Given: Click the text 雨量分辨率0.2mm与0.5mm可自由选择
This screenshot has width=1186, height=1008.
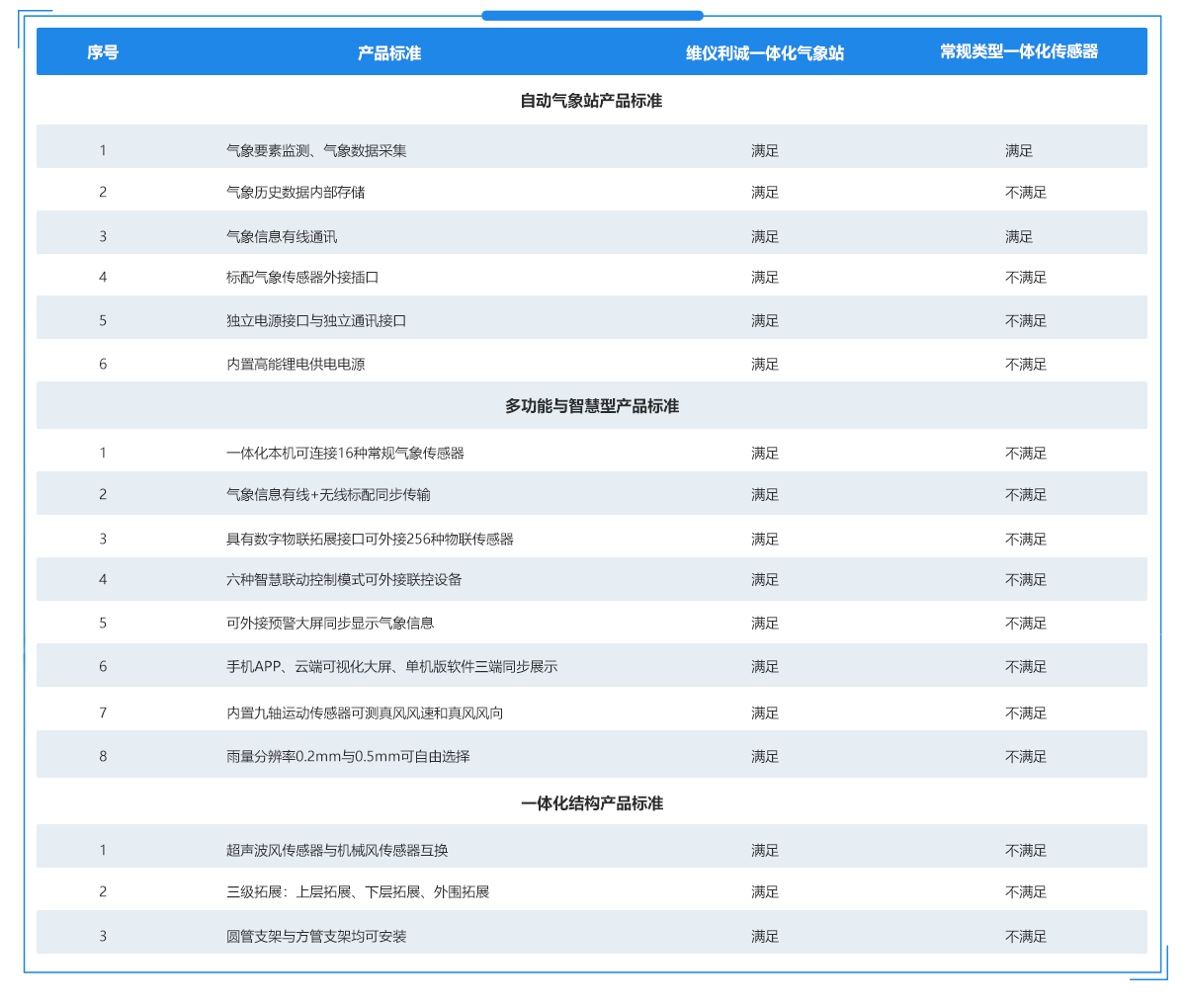Looking at the screenshot, I should click(348, 756).
